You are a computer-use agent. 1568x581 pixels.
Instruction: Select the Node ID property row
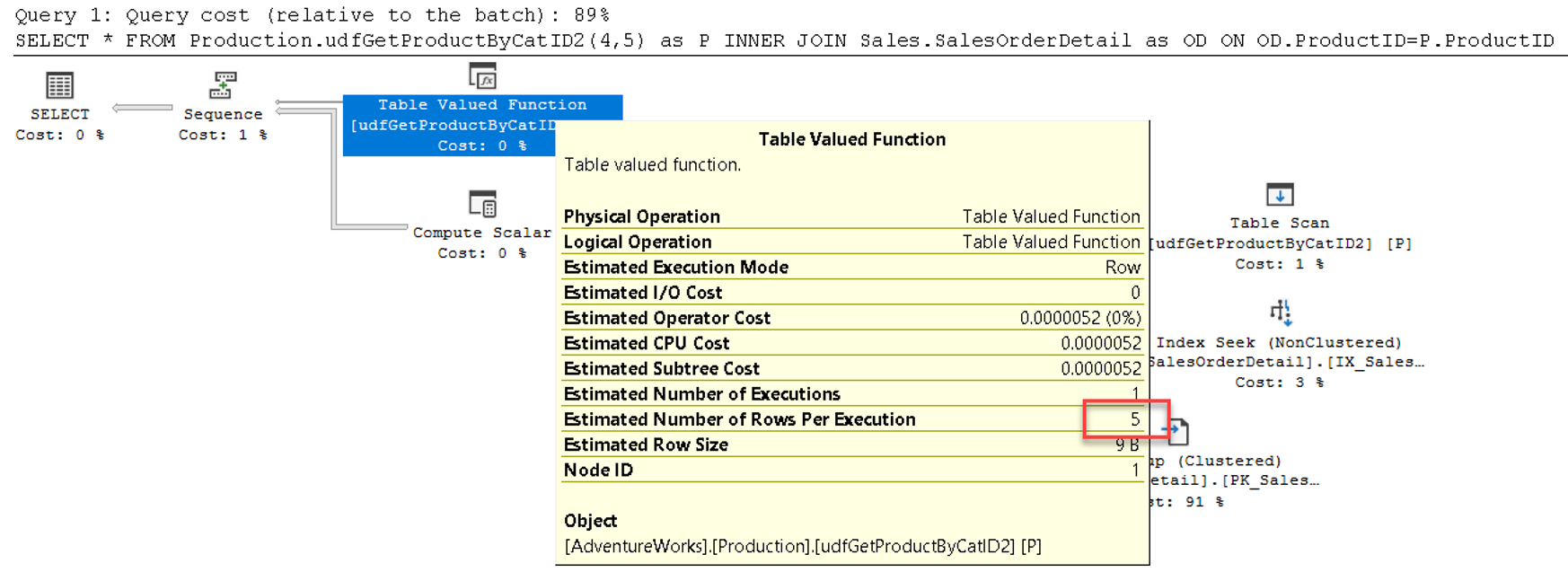pos(851,471)
